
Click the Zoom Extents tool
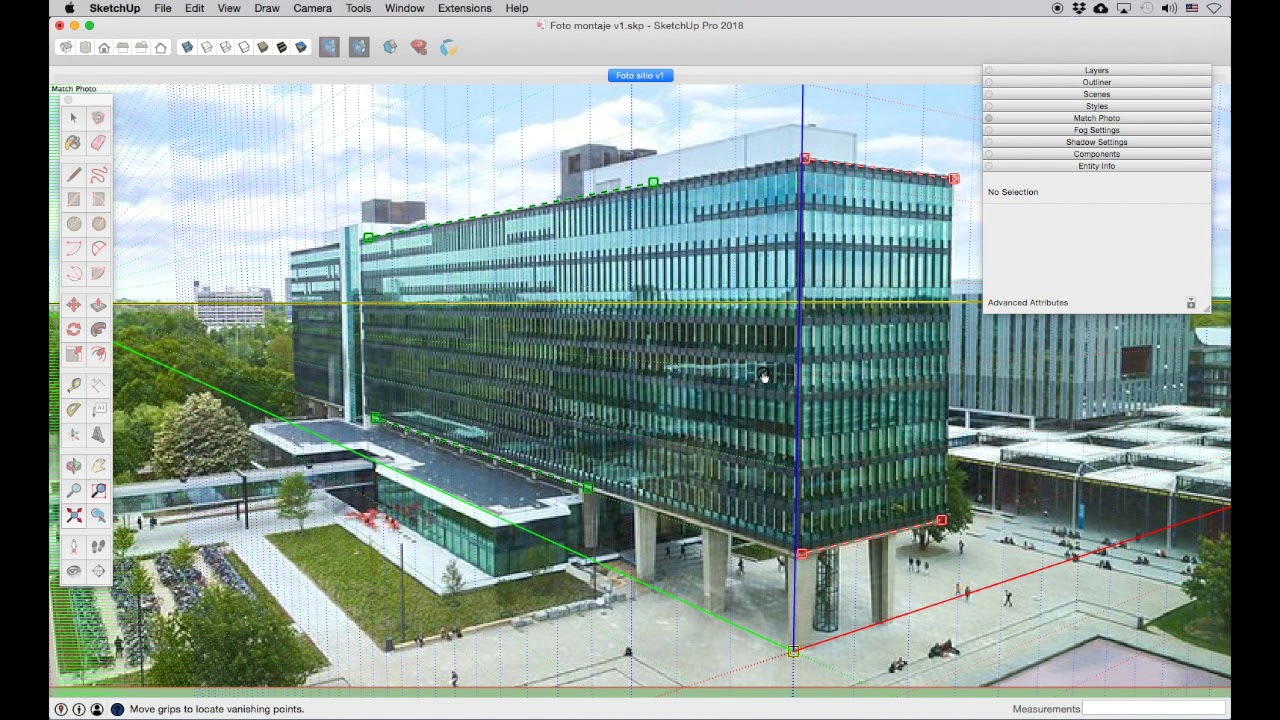[x=73, y=515]
